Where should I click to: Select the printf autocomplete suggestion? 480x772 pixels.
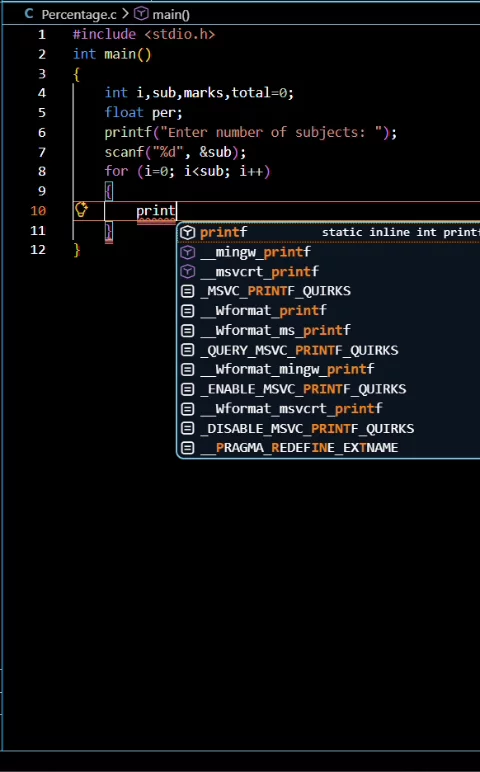(x=329, y=232)
